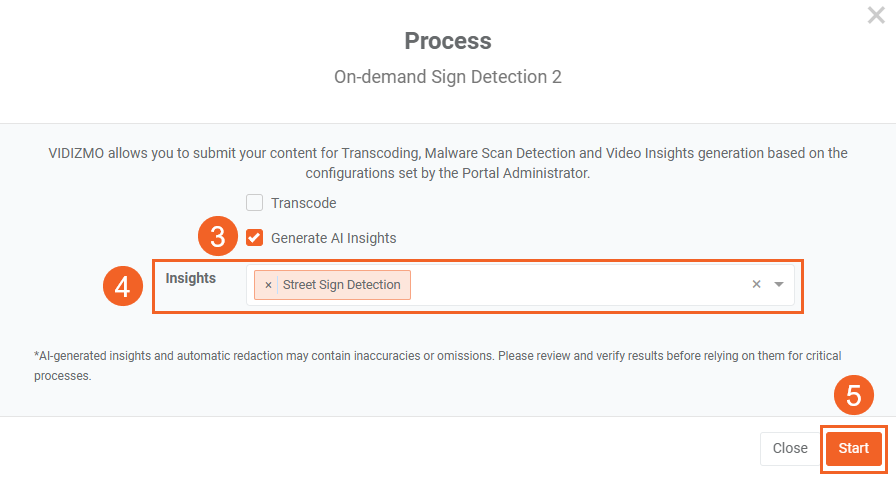The width and height of the screenshot is (896, 480).
Task: Click the orange step 4 badge
Action: (122, 287)
